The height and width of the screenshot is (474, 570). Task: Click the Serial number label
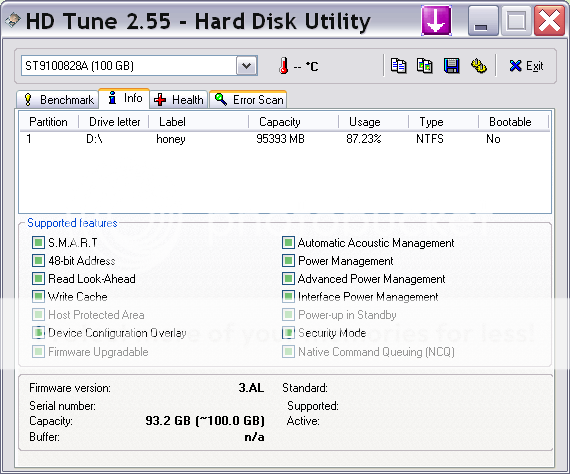tap(62, 406)
